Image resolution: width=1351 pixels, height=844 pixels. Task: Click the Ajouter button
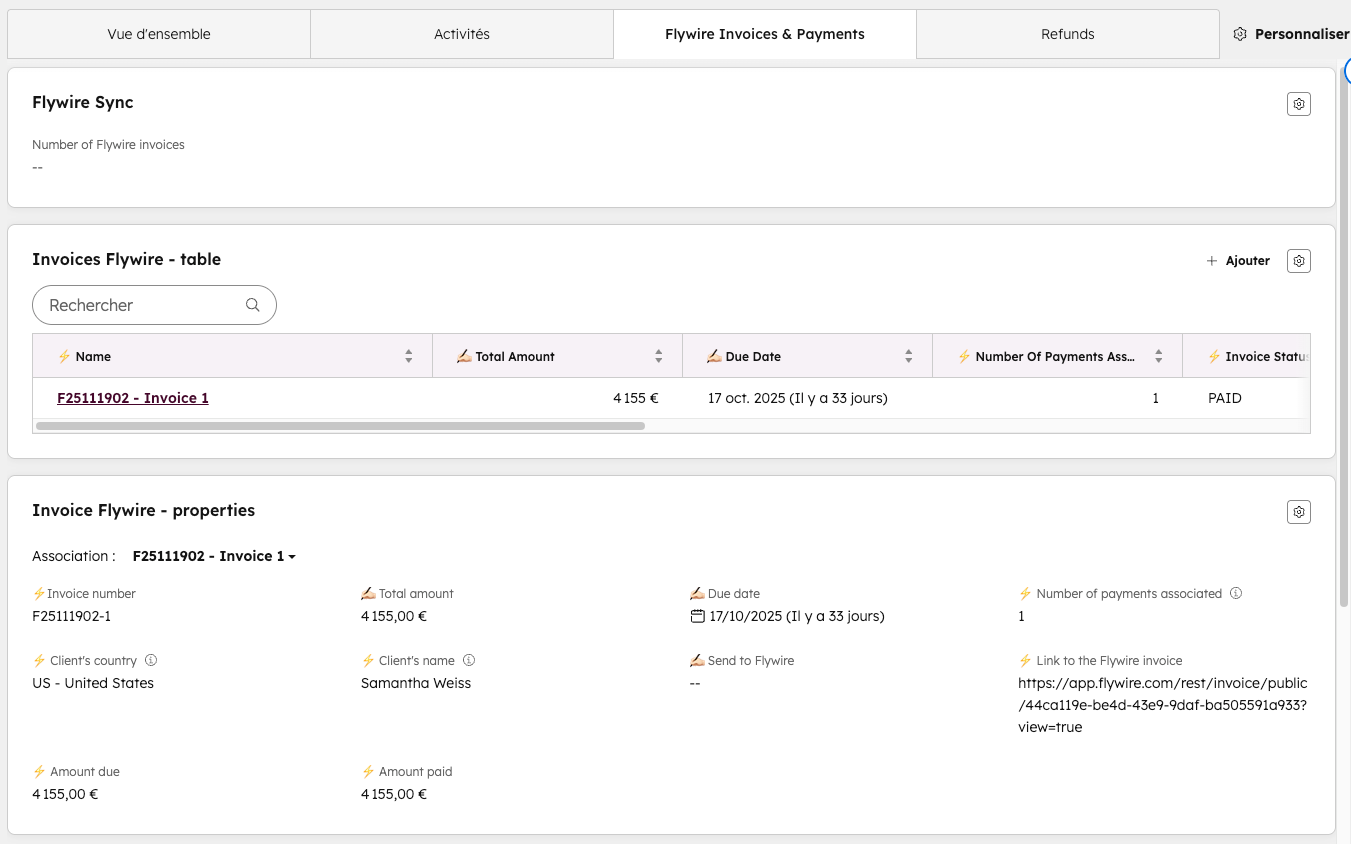pos(1238,261)
